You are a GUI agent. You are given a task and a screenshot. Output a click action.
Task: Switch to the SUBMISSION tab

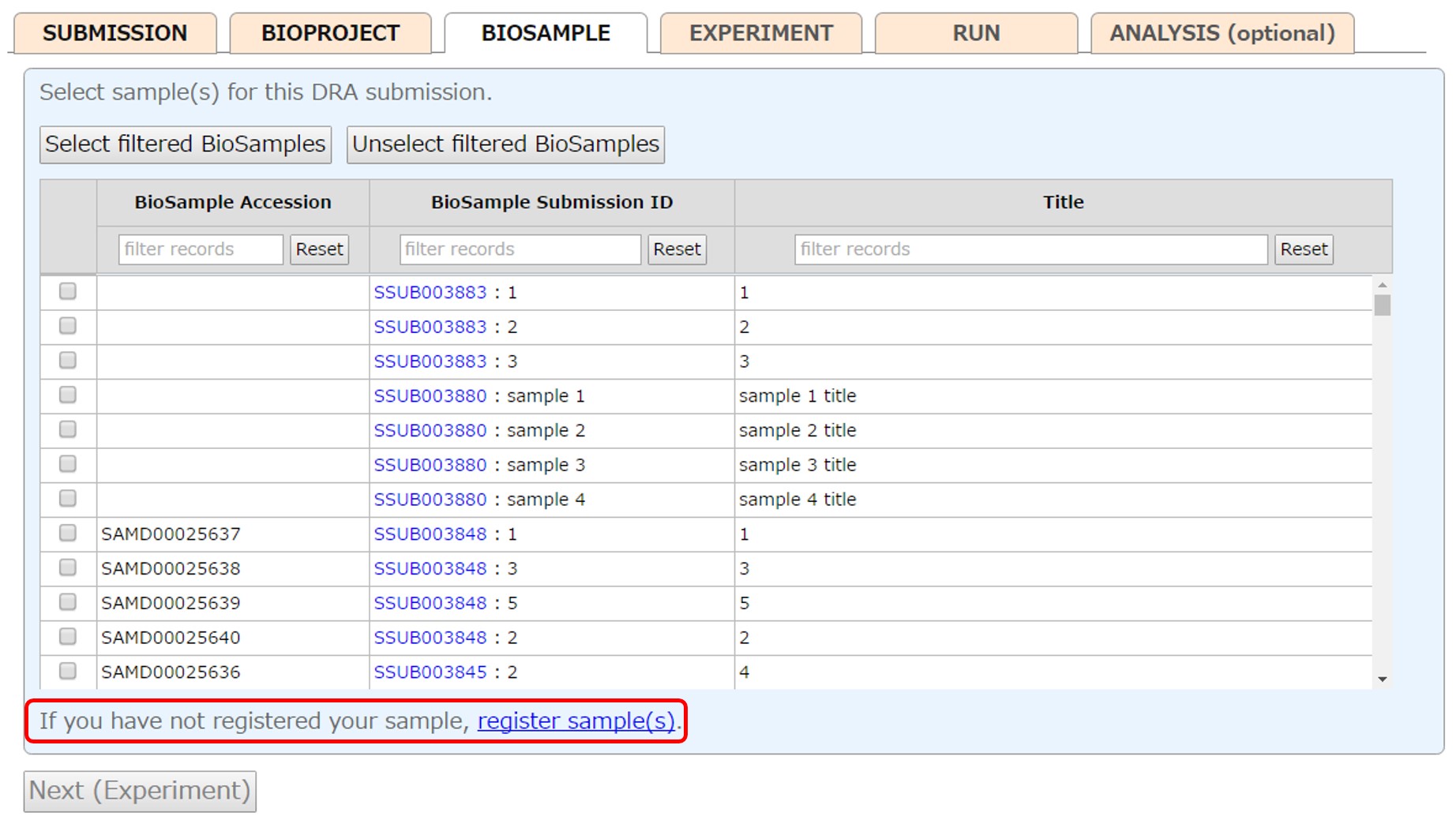click(x=114, y=33)
